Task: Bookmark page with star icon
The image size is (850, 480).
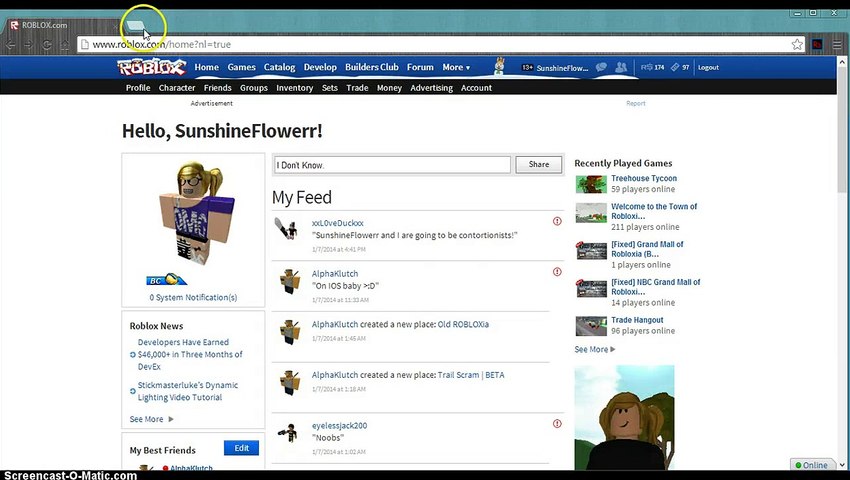Action: point(797,44)
